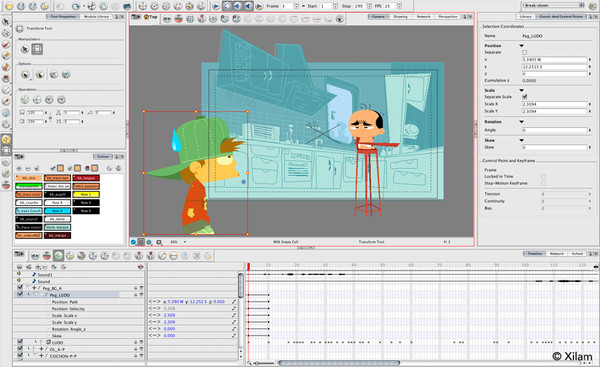Click the Undo arrow in top toolbar
The height and width of the screenshot is (367, 600).
(60, 6)
